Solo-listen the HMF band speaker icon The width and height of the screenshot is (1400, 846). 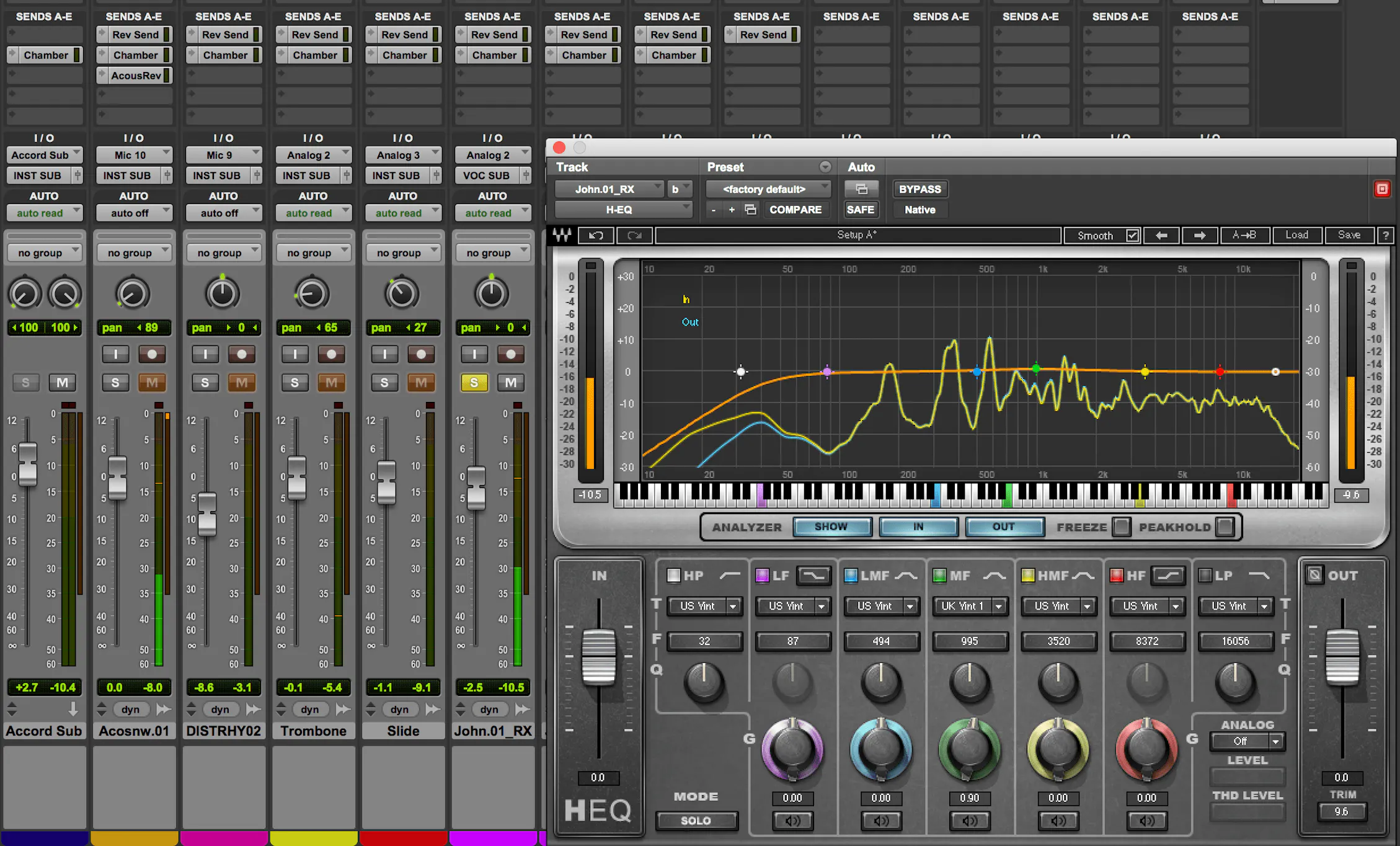1058,821
